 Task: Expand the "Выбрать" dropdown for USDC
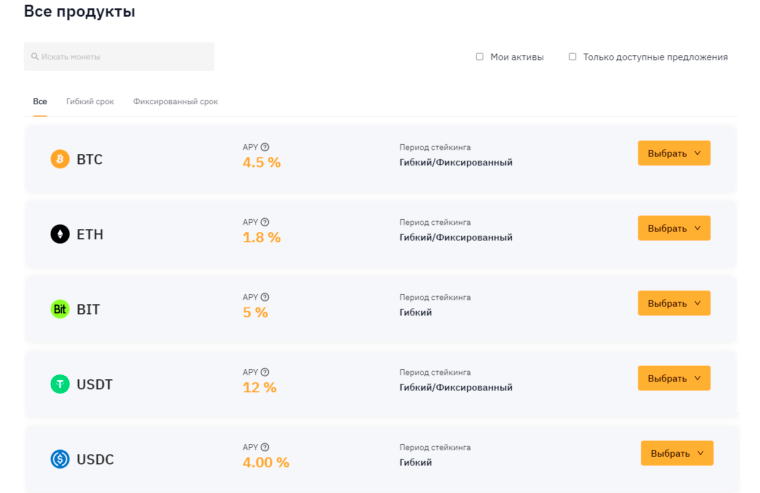[677, 453]
